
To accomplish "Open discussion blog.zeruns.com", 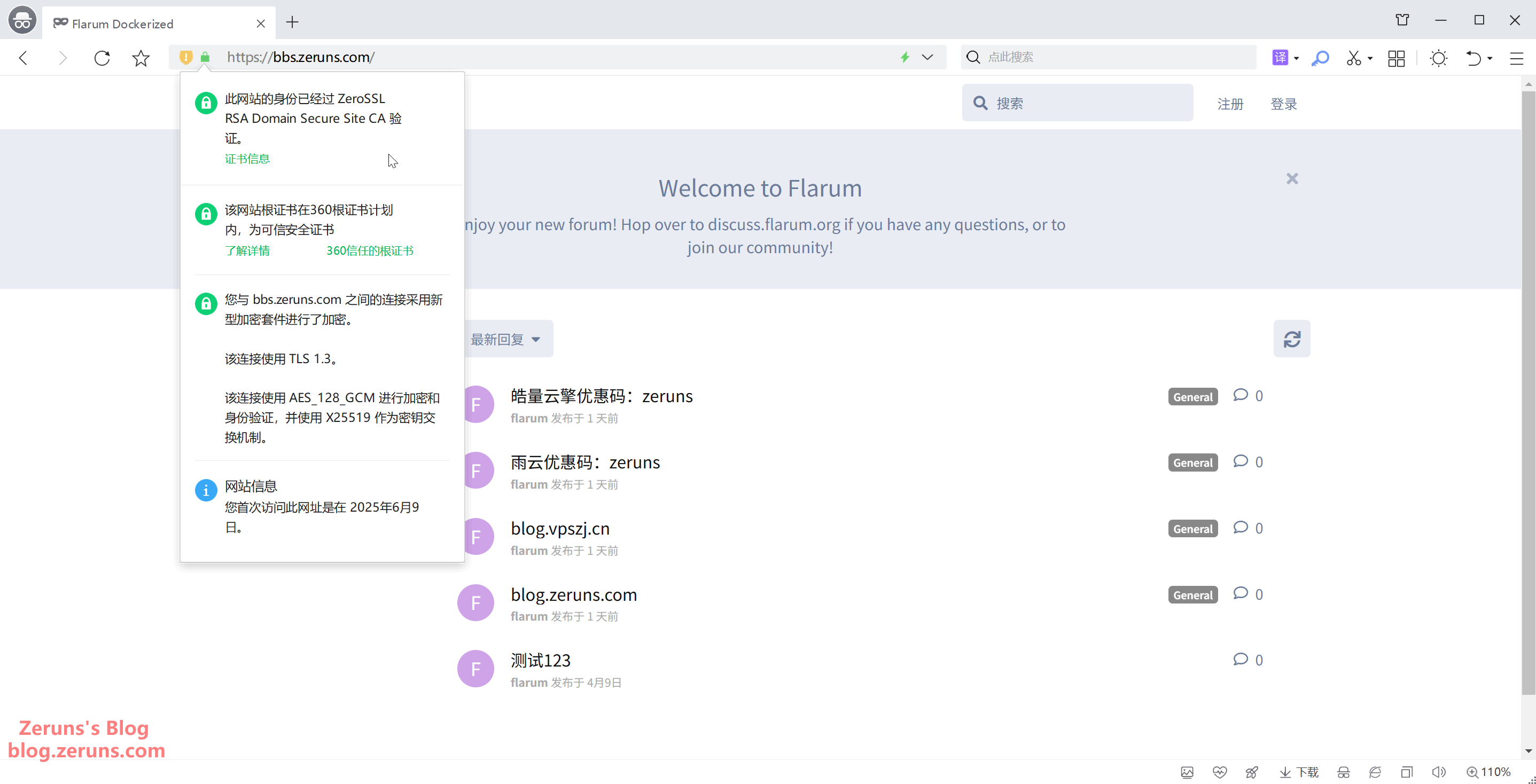I will pos(574,595).
